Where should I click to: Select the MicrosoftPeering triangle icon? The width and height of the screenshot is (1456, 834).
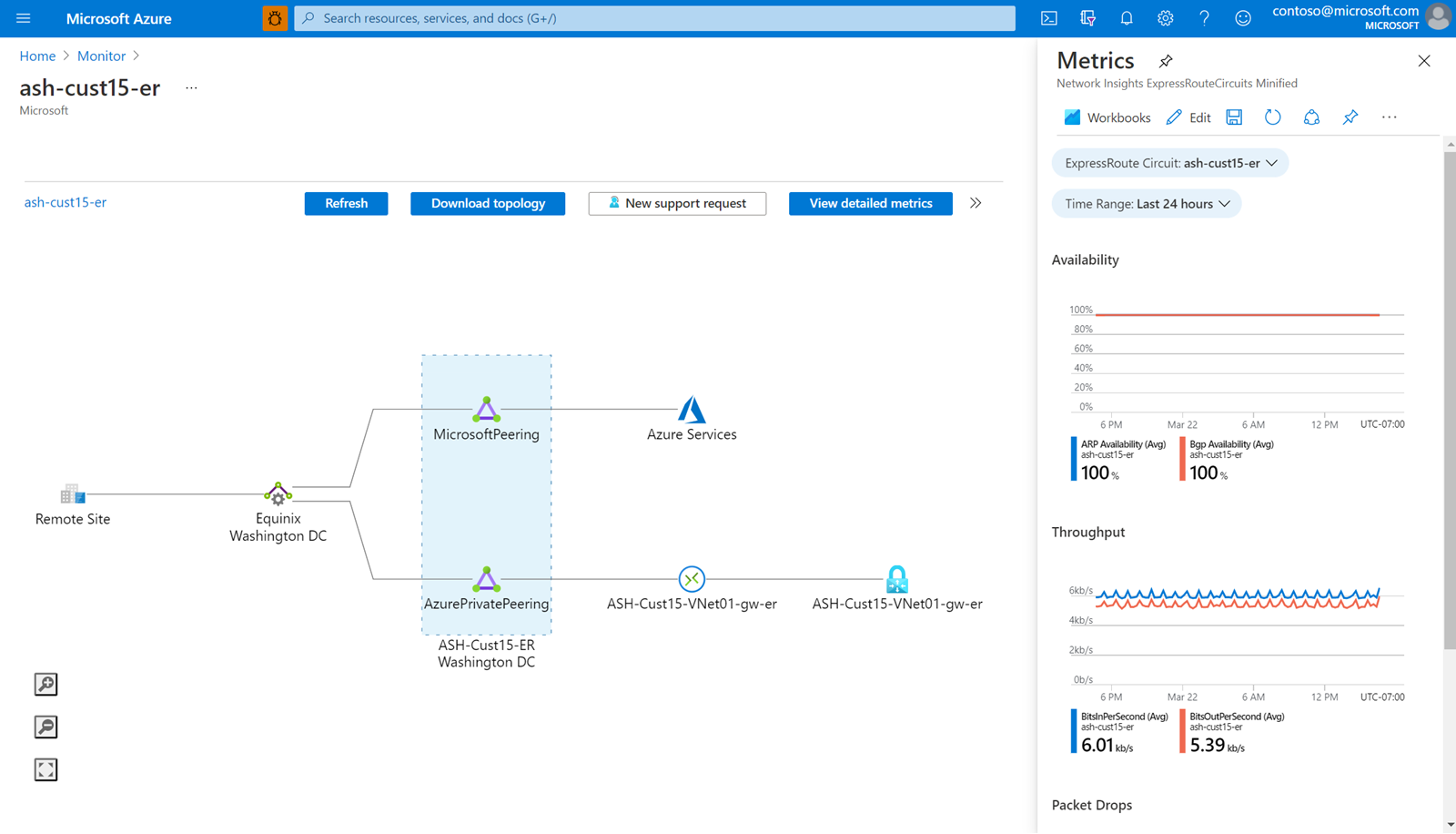pos(487,410)
